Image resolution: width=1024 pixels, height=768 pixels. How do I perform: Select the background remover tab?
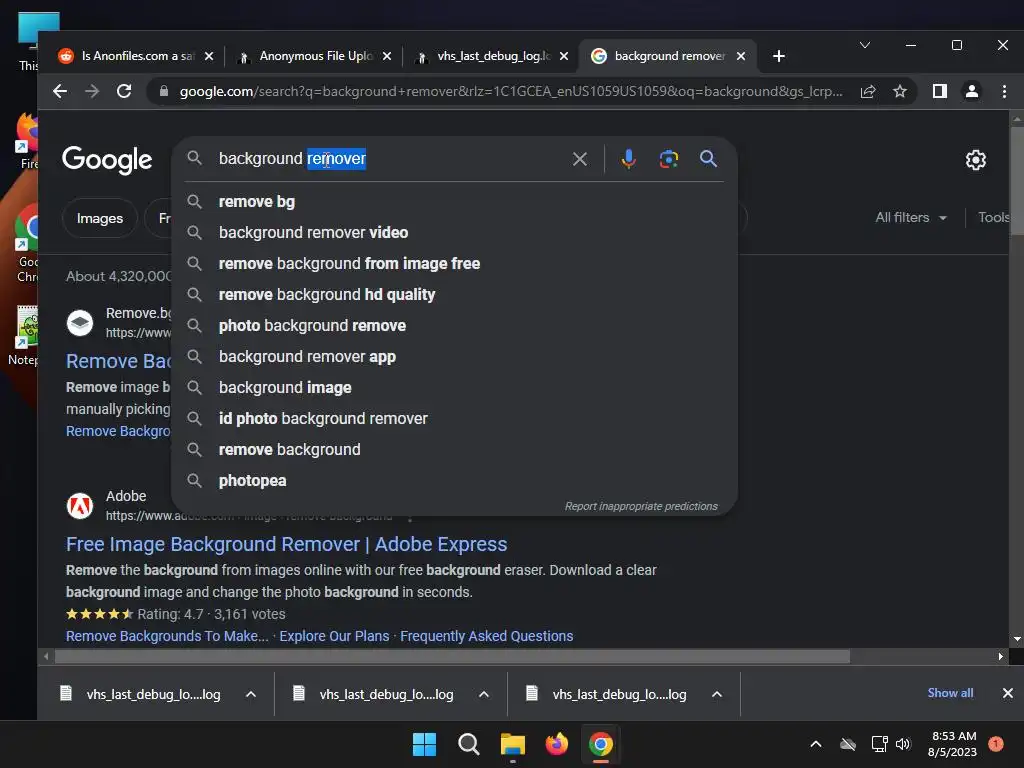(666, 56)
